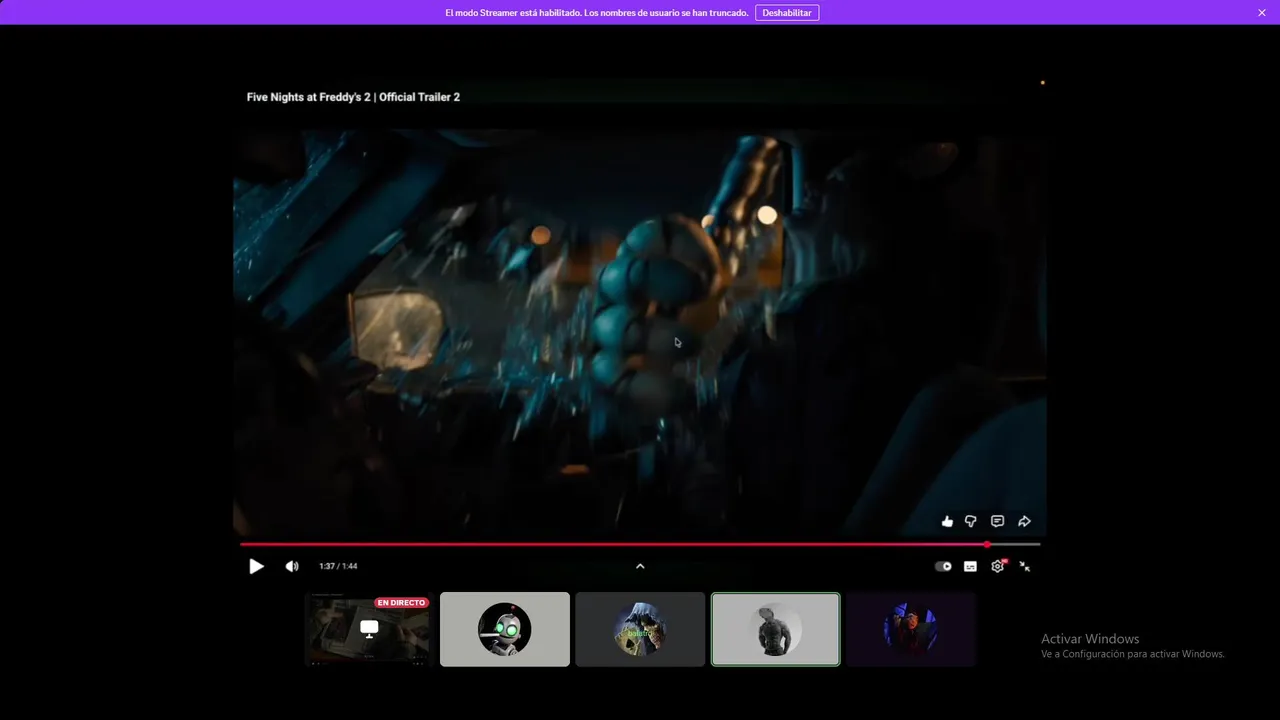The image size is (1280, 720).
Task: Click the EN DIRECTO badge
Action: tap(401, 603)
